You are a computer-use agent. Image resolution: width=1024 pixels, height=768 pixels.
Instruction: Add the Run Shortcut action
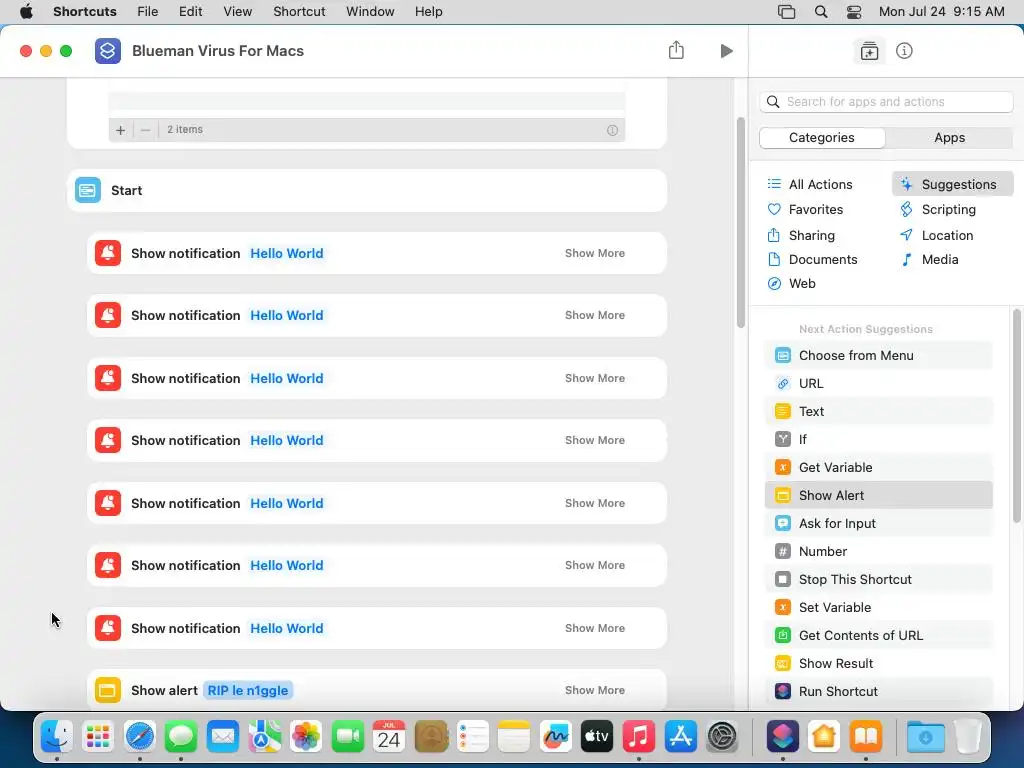[x=878, y=692]
